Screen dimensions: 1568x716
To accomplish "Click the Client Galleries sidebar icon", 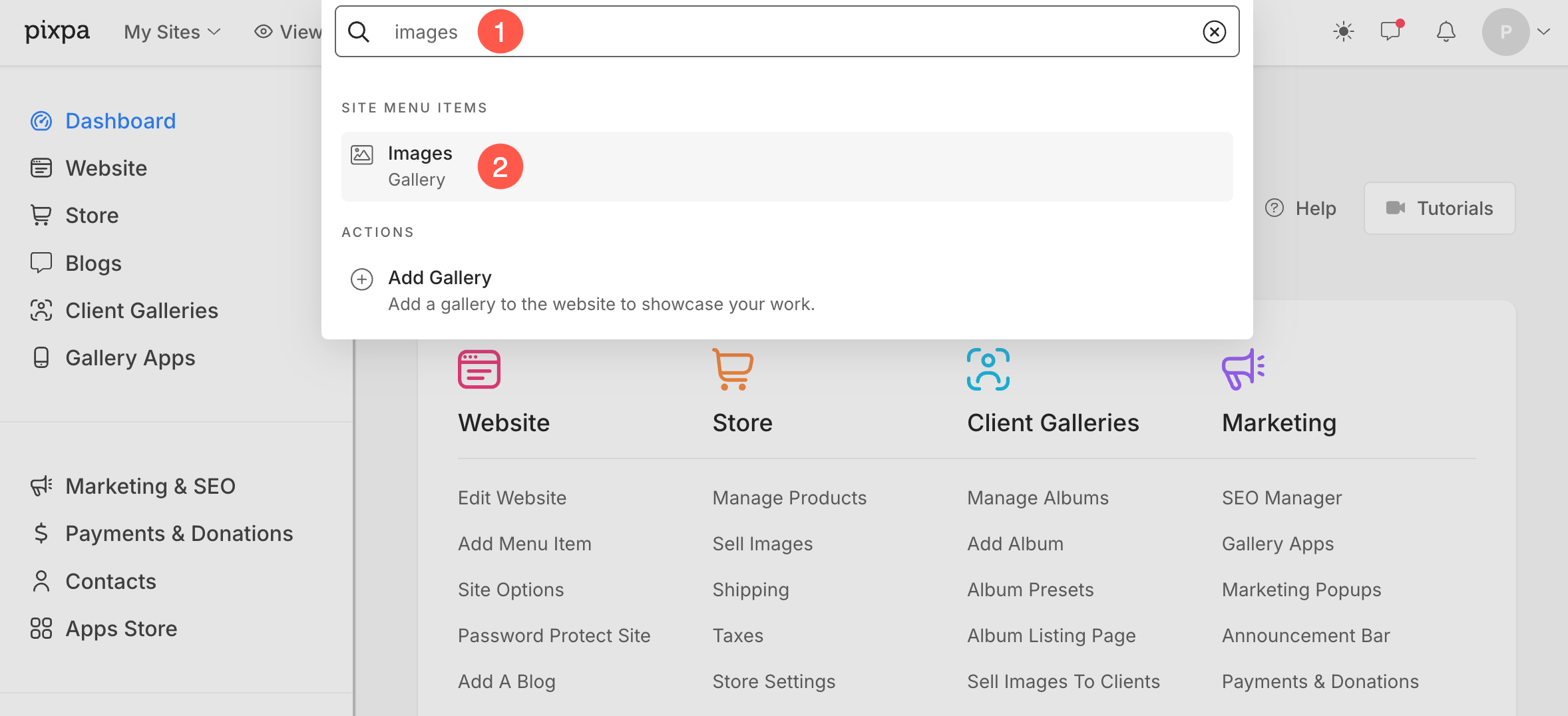I will click(x=41, y=310).
